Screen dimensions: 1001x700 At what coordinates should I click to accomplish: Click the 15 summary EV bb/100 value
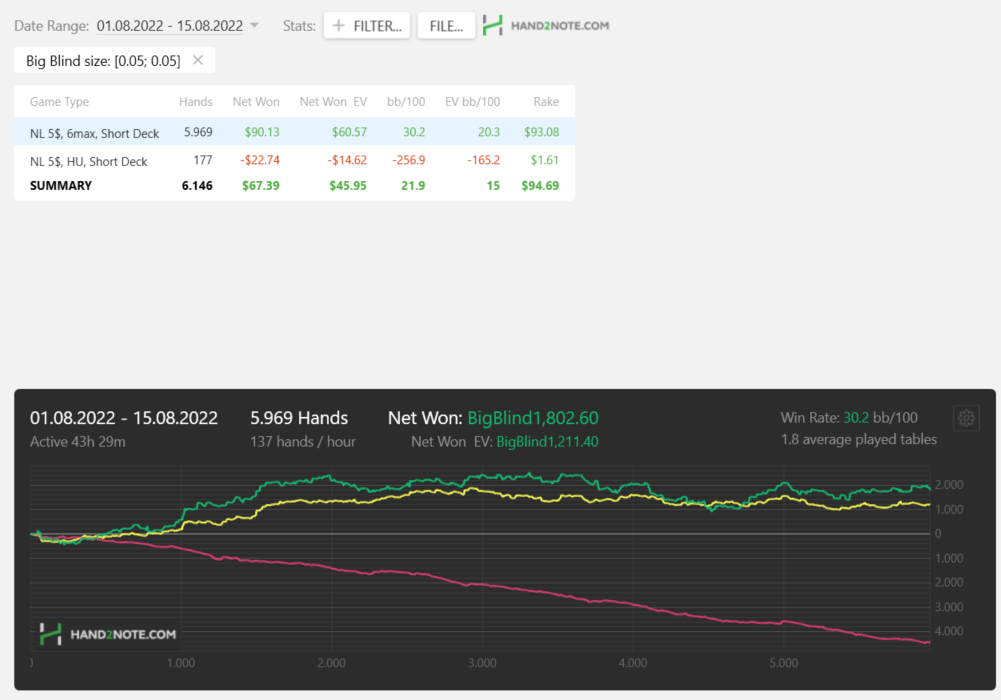click(493, 186)
